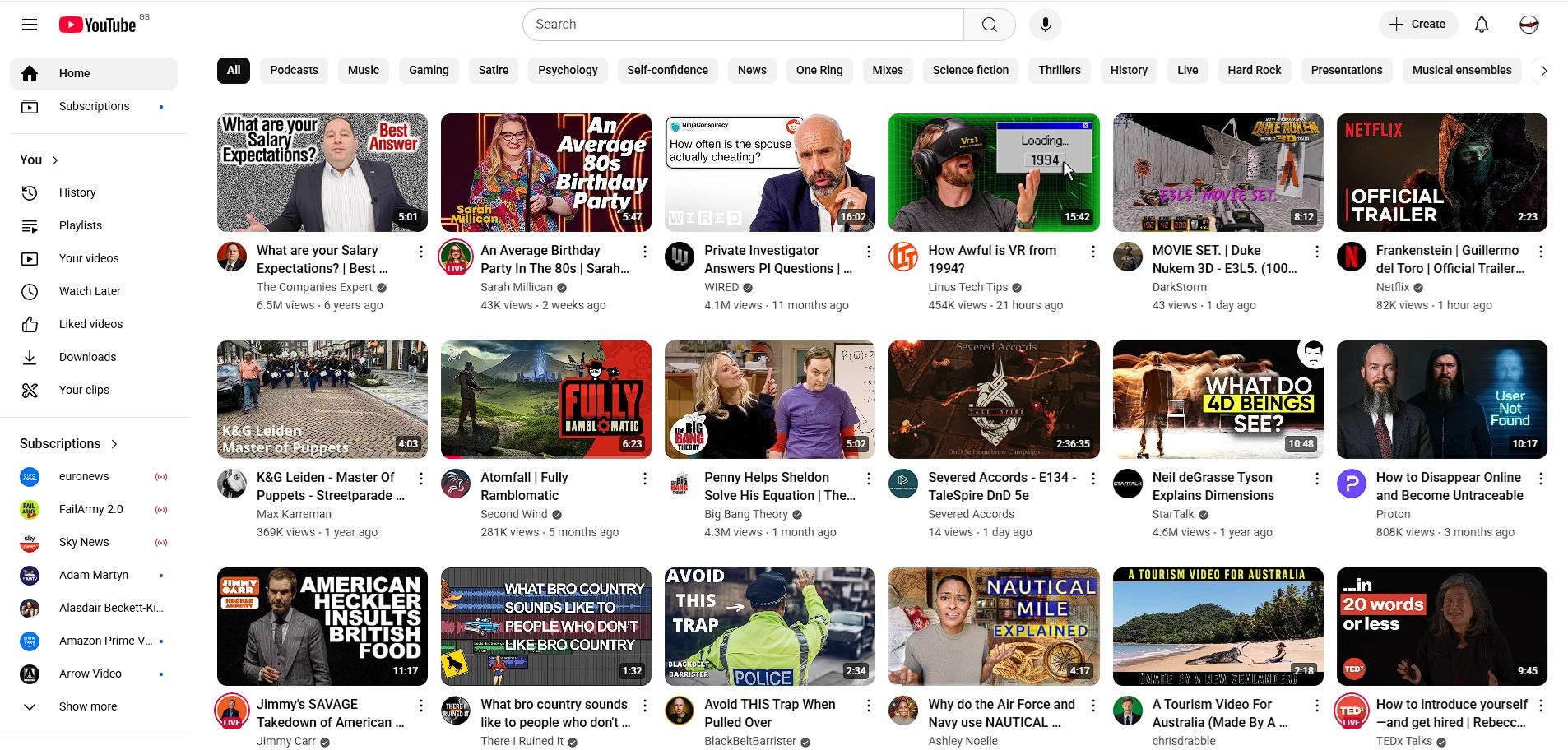Screen dimensions: 1568x750
Task: Select the Science fiction chip
Action: tap(970, 70)
